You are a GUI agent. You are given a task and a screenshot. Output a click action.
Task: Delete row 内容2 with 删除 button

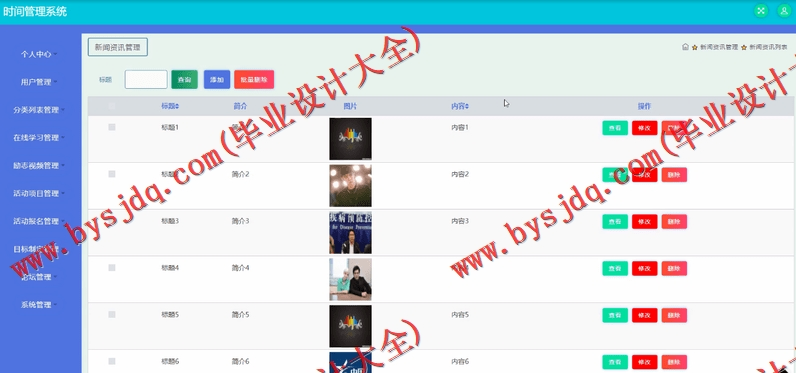pos(674,175)
